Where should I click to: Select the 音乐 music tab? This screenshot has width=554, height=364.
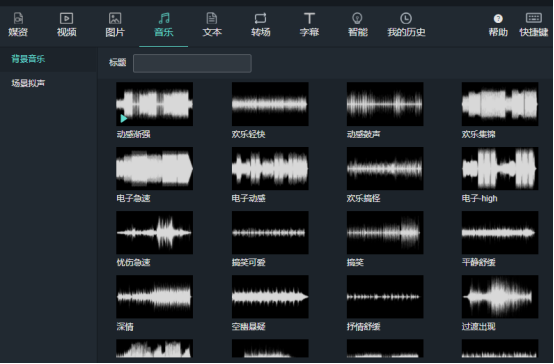[x=164, y=25]
